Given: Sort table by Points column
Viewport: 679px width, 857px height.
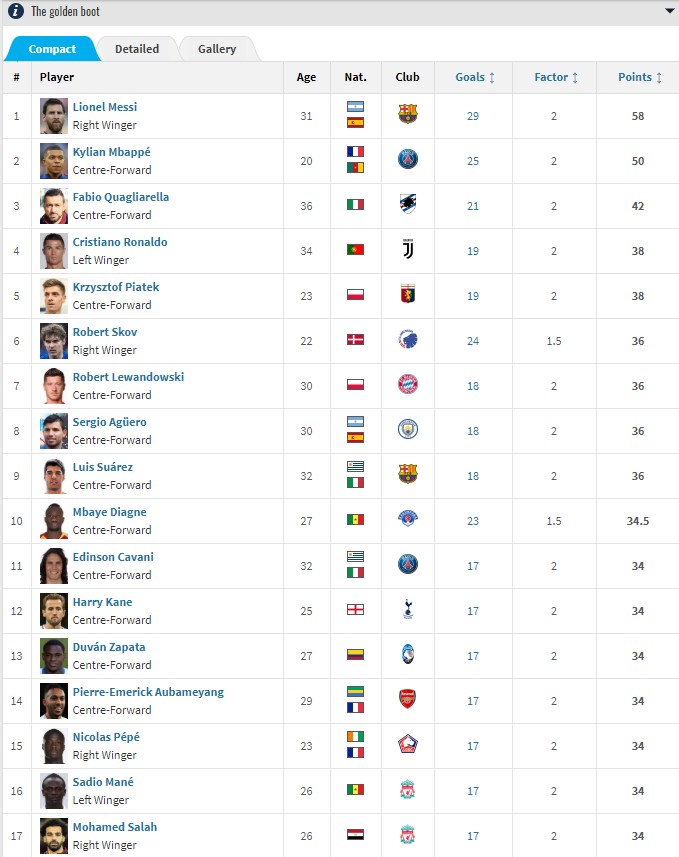Looking at the screenshot, I should [639, 77].
